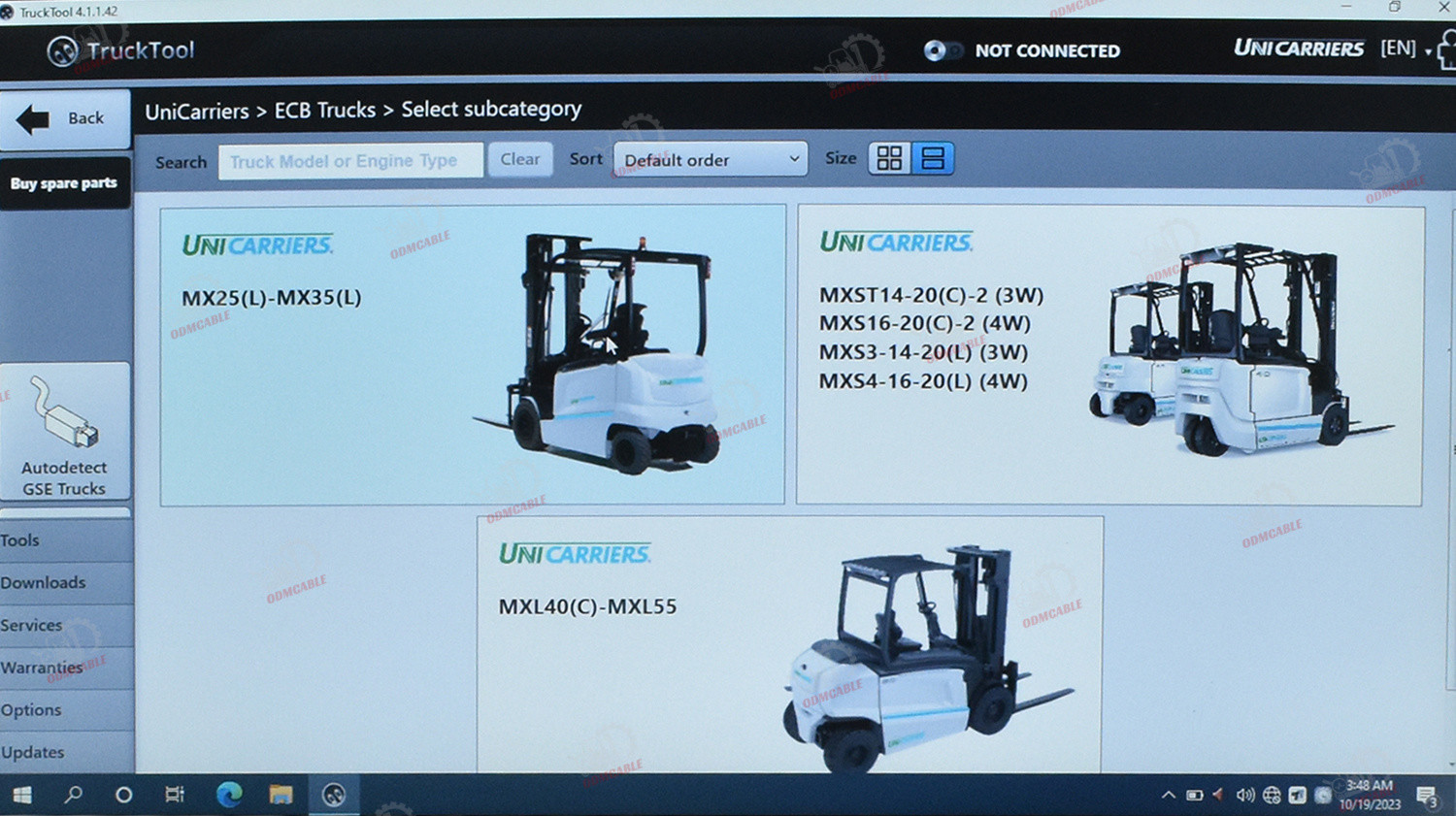Click the battery status tray icon
The height and width of the screenshot is (816, 1456).
coord(1195,796)
